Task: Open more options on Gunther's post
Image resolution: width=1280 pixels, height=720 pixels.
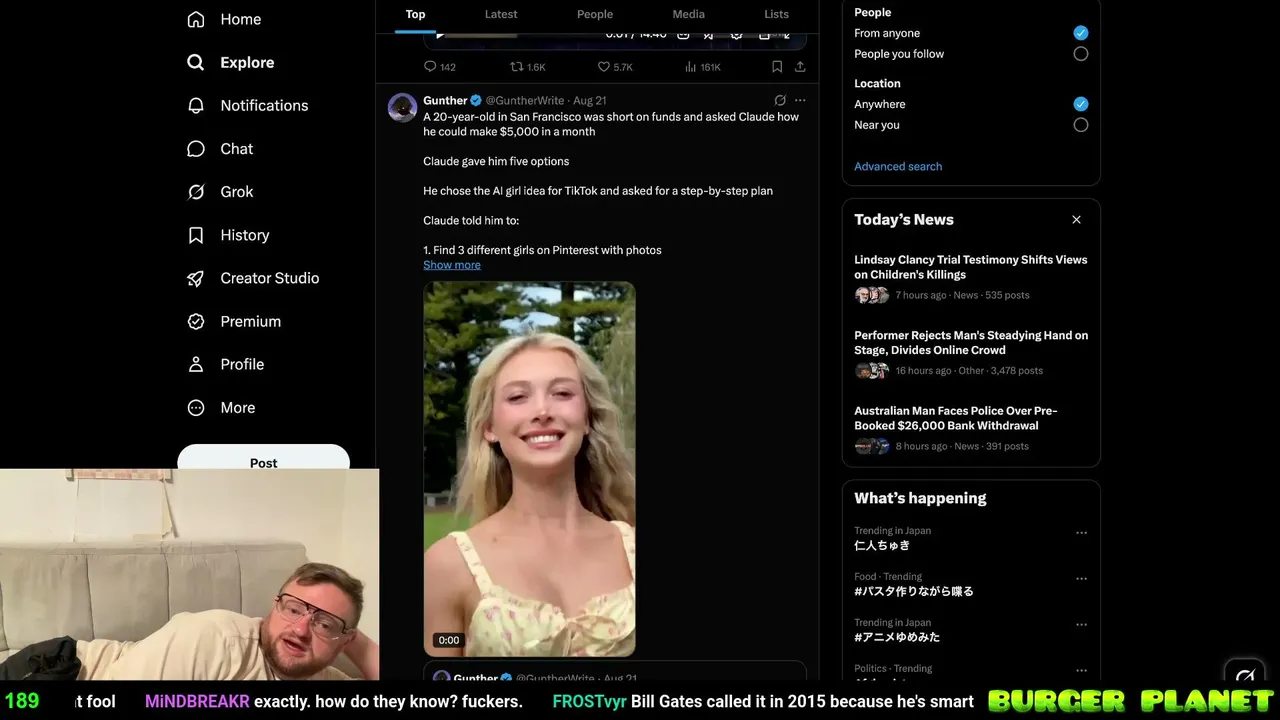Action: pyautogui.click(x=800, y=100)
